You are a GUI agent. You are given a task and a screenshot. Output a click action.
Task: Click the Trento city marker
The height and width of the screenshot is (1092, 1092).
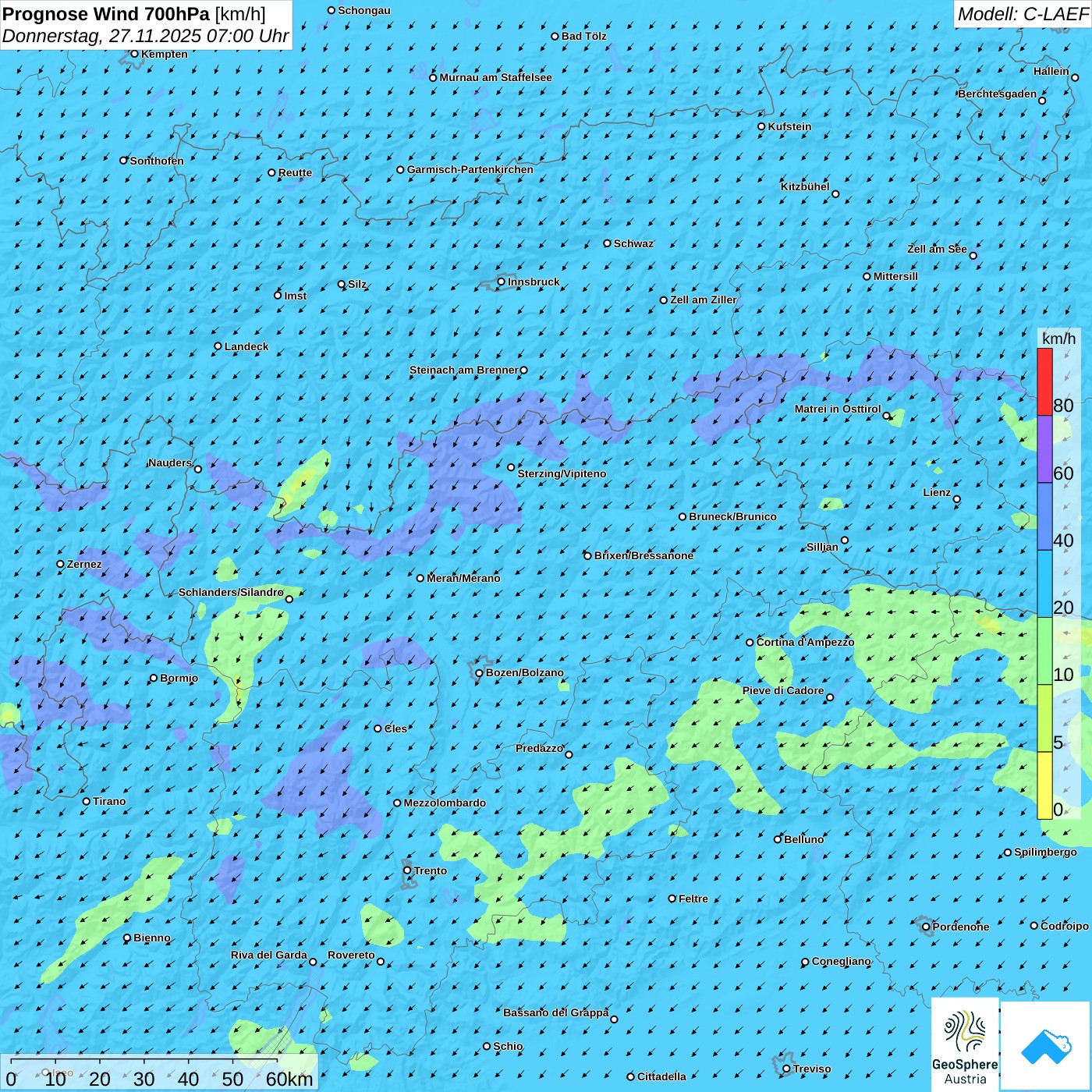pos(407,870)
